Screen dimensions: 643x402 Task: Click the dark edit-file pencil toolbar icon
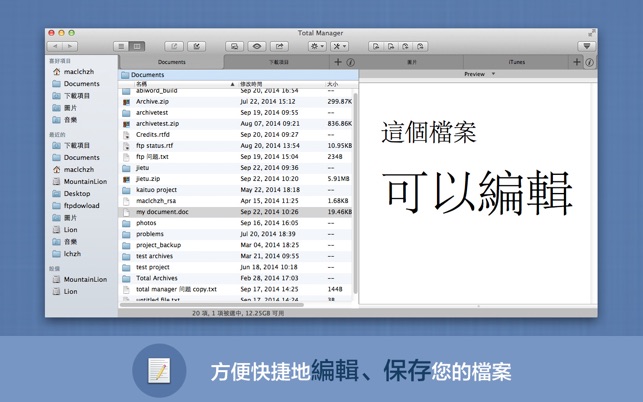pos(196,46)
